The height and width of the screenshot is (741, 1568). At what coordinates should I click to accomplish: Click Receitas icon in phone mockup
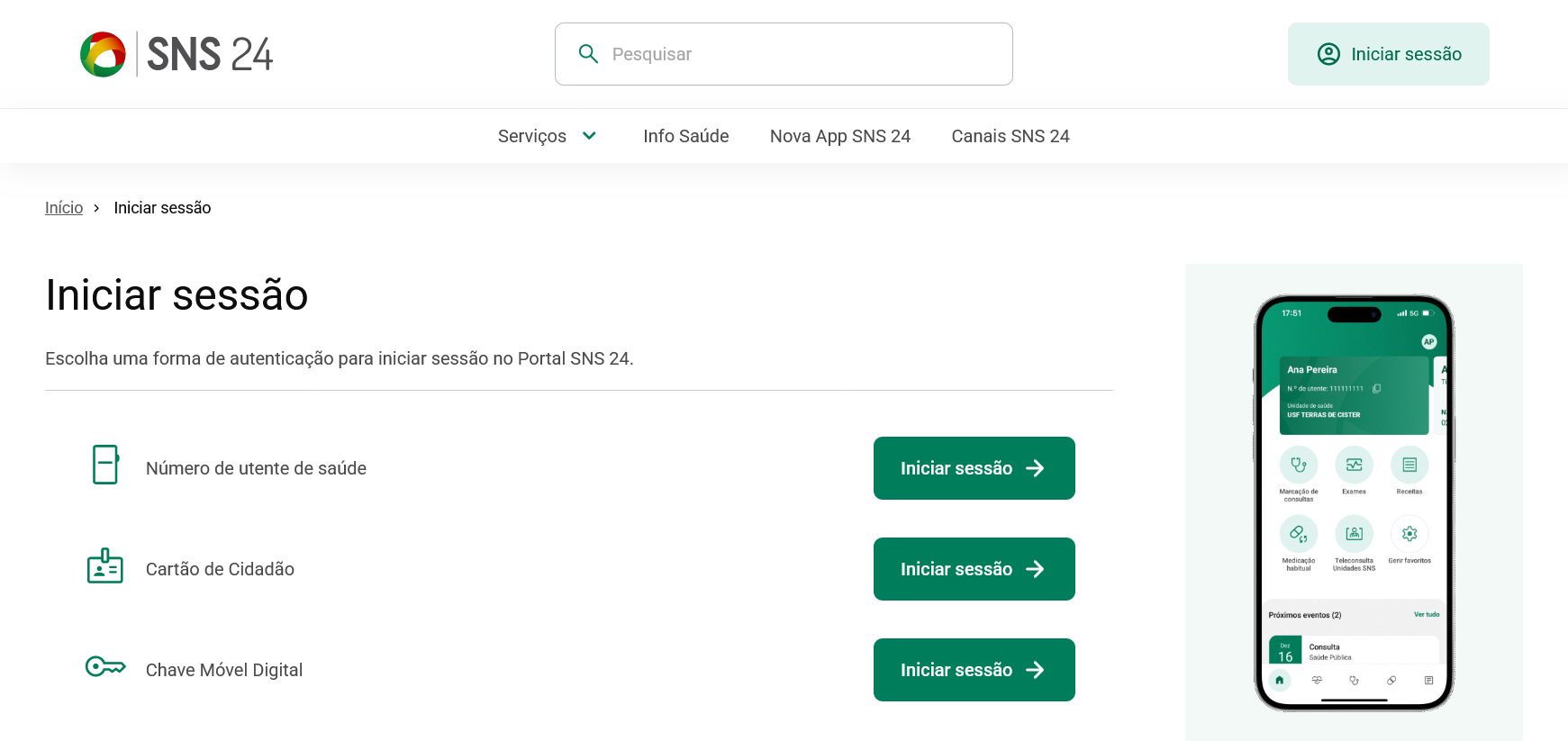coord(1409,465)
